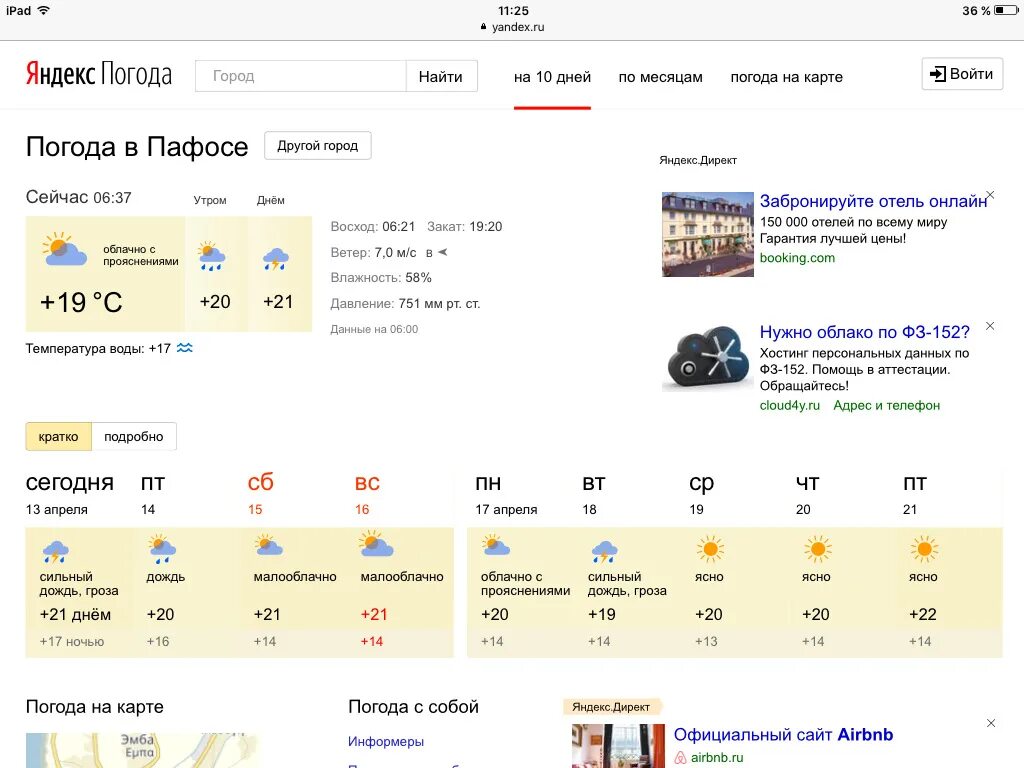
Task: Open Нужно облако по ФЗ-152 link
Action: 865,332
